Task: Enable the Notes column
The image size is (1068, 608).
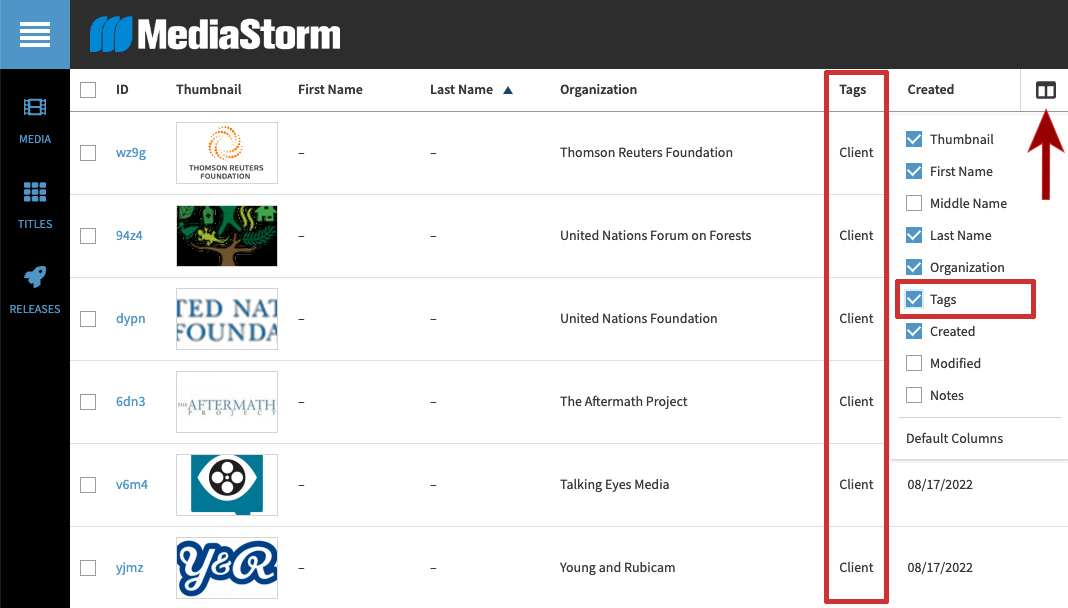Action: 914,395
